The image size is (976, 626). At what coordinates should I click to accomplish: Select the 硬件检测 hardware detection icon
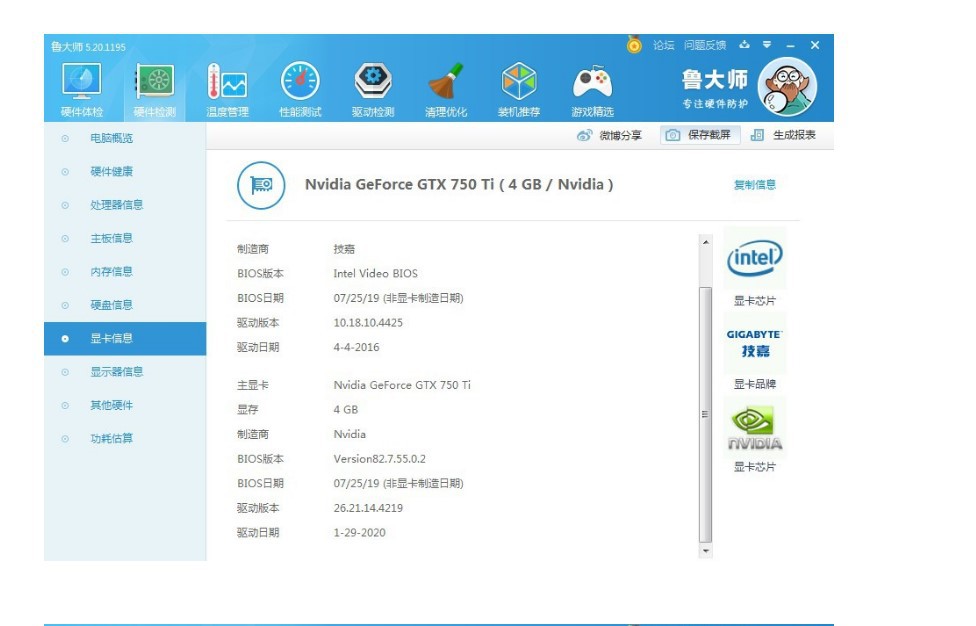coord(154,90)
